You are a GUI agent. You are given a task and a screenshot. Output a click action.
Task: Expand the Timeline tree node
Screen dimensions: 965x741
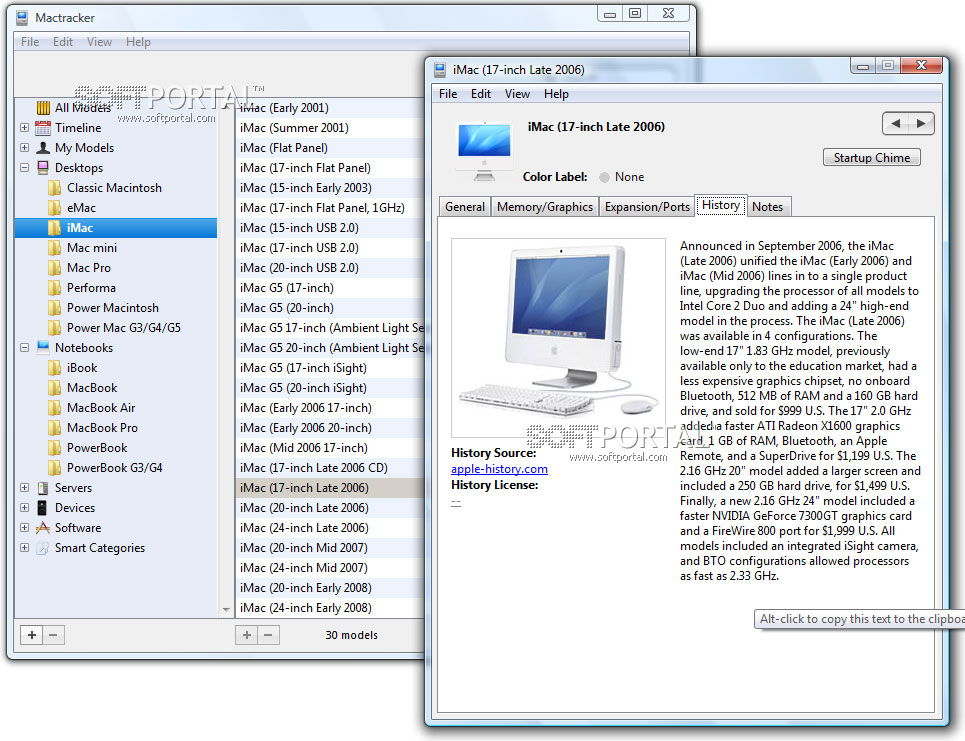coord(24,128)
